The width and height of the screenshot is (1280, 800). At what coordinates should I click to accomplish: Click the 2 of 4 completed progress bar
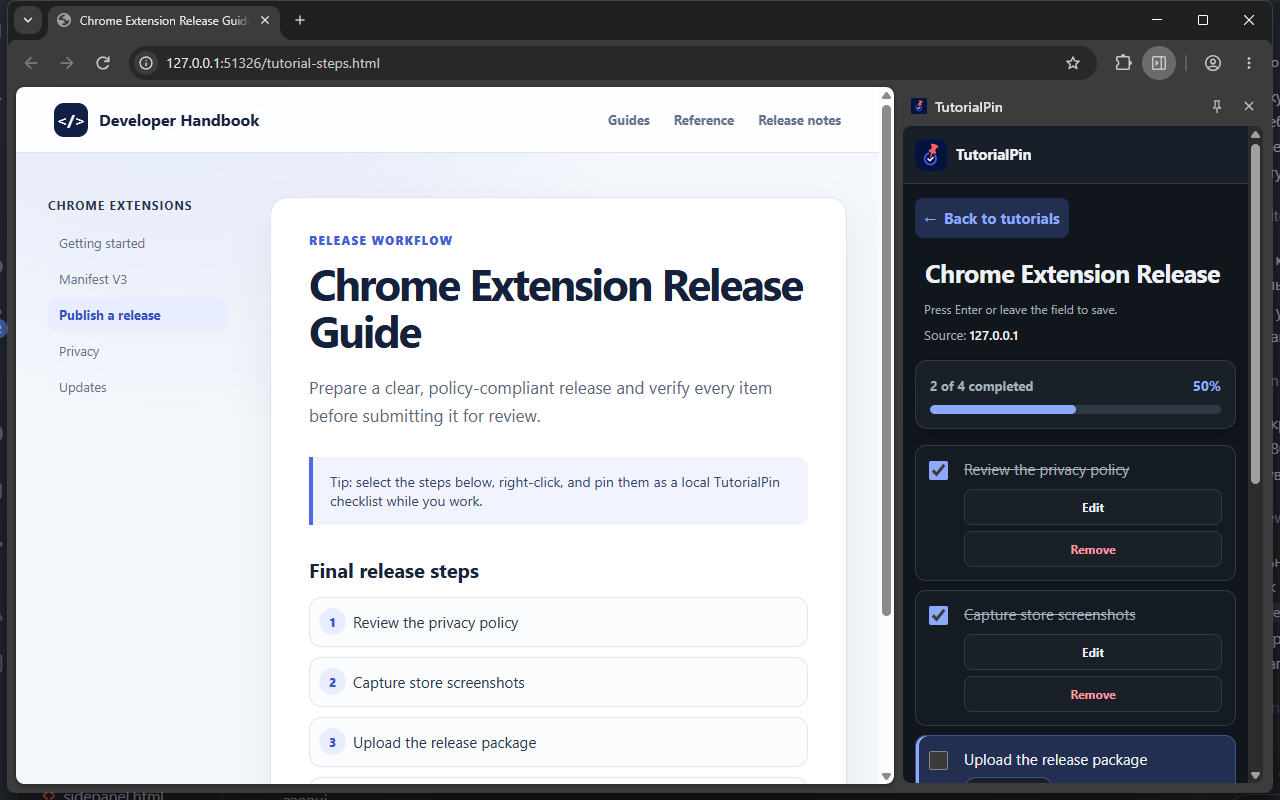click(x=1075, y=409)
